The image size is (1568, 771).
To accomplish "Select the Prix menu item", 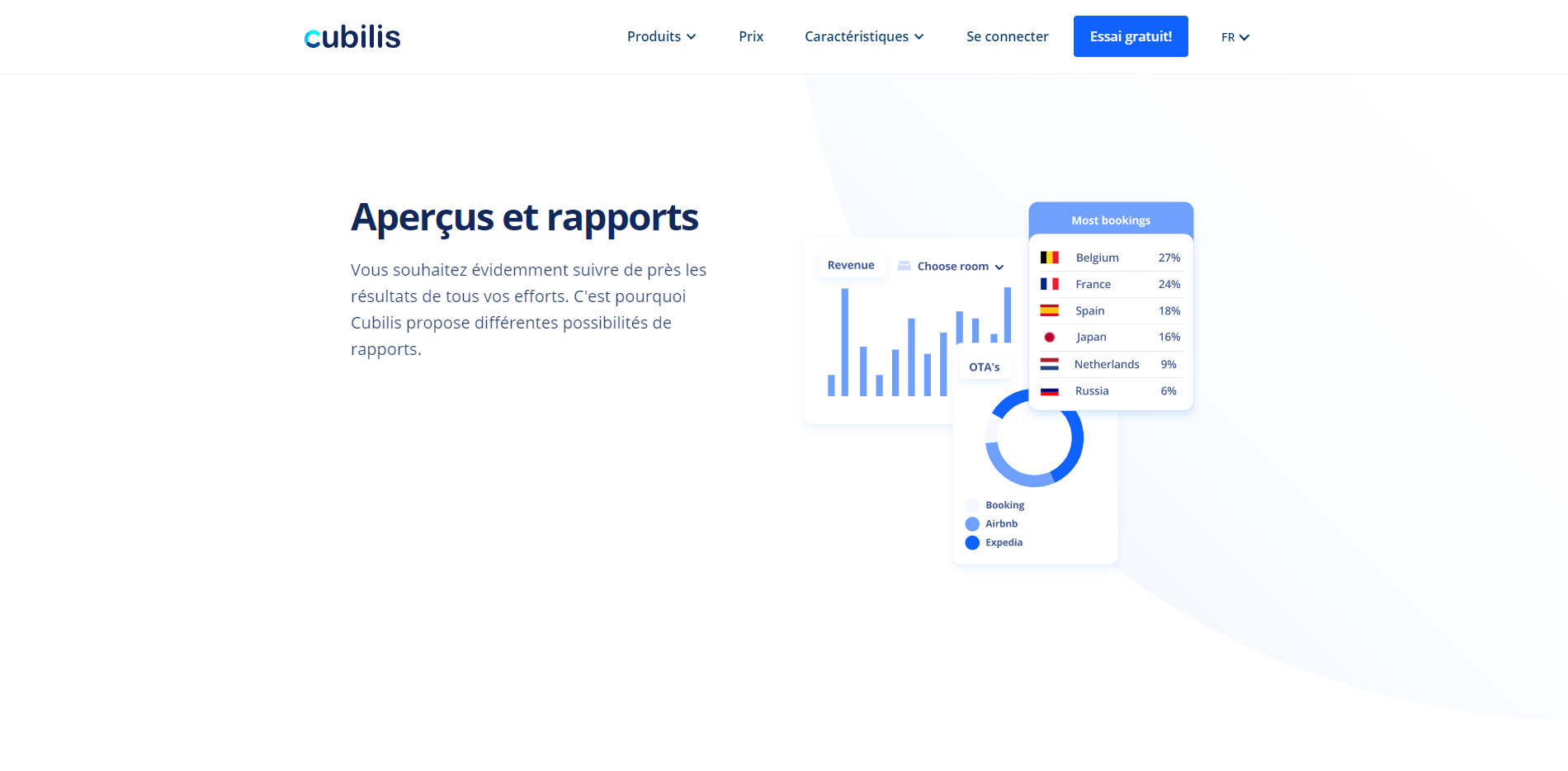I will pos(750,36).
